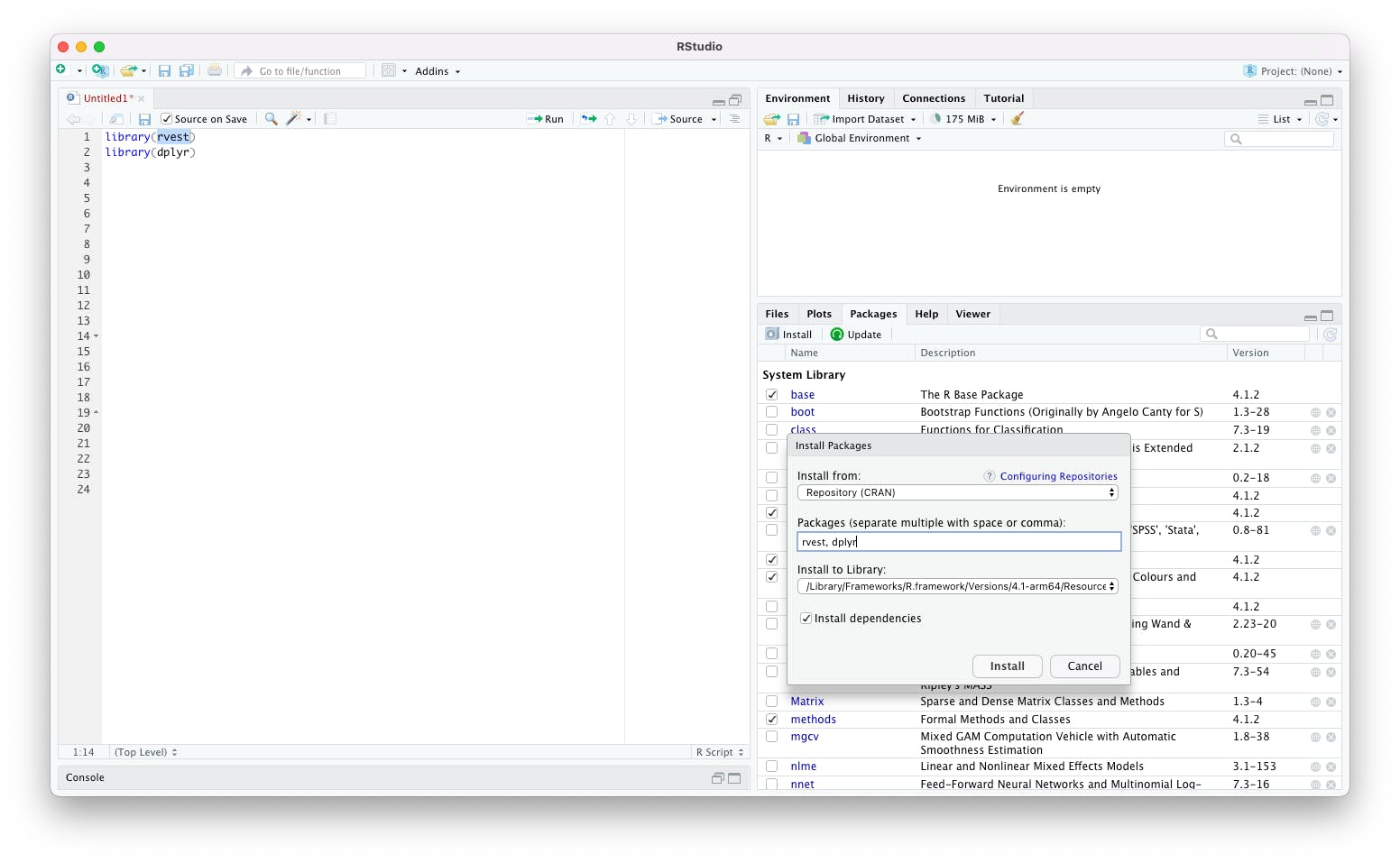Click the re-run previous code region icon

(x=589, y=119)
